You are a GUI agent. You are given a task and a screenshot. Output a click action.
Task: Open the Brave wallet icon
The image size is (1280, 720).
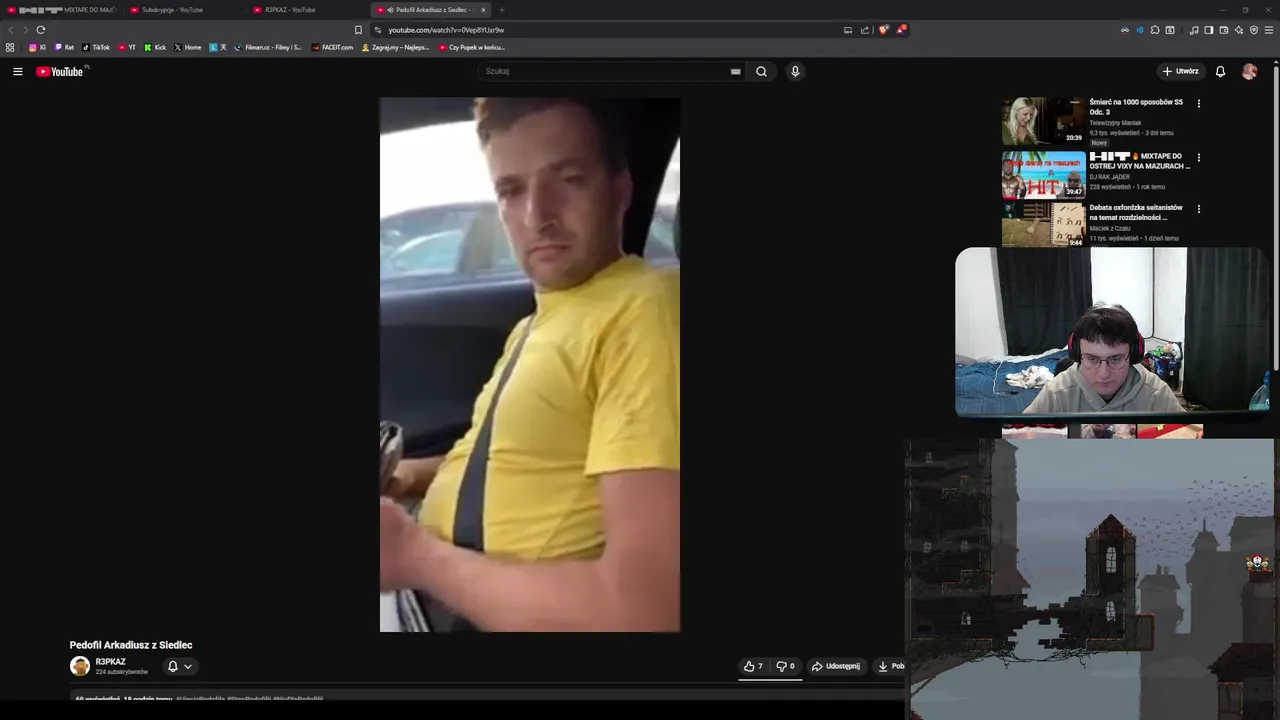[x=1224, y=30]
